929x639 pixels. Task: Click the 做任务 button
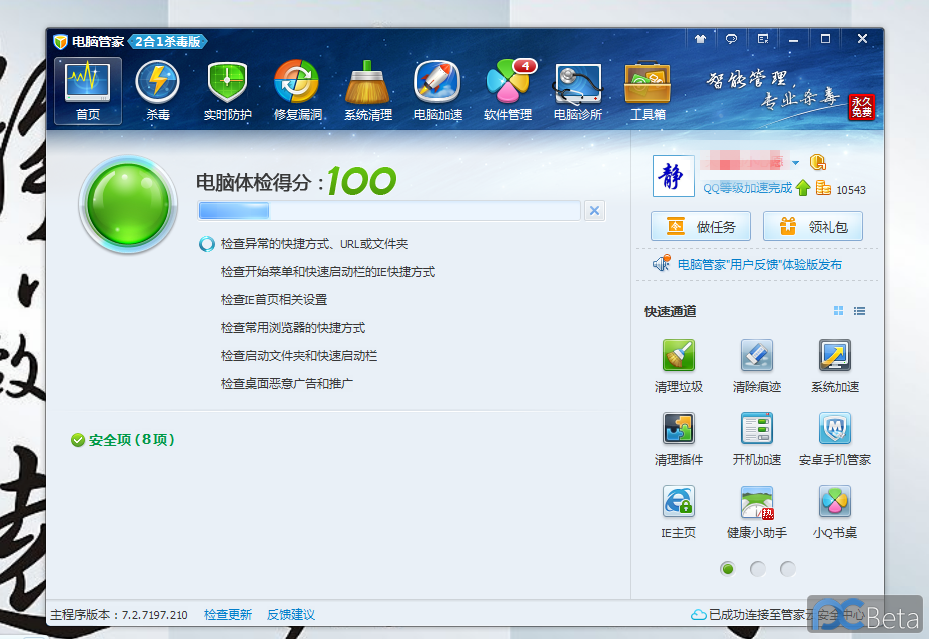701,226
